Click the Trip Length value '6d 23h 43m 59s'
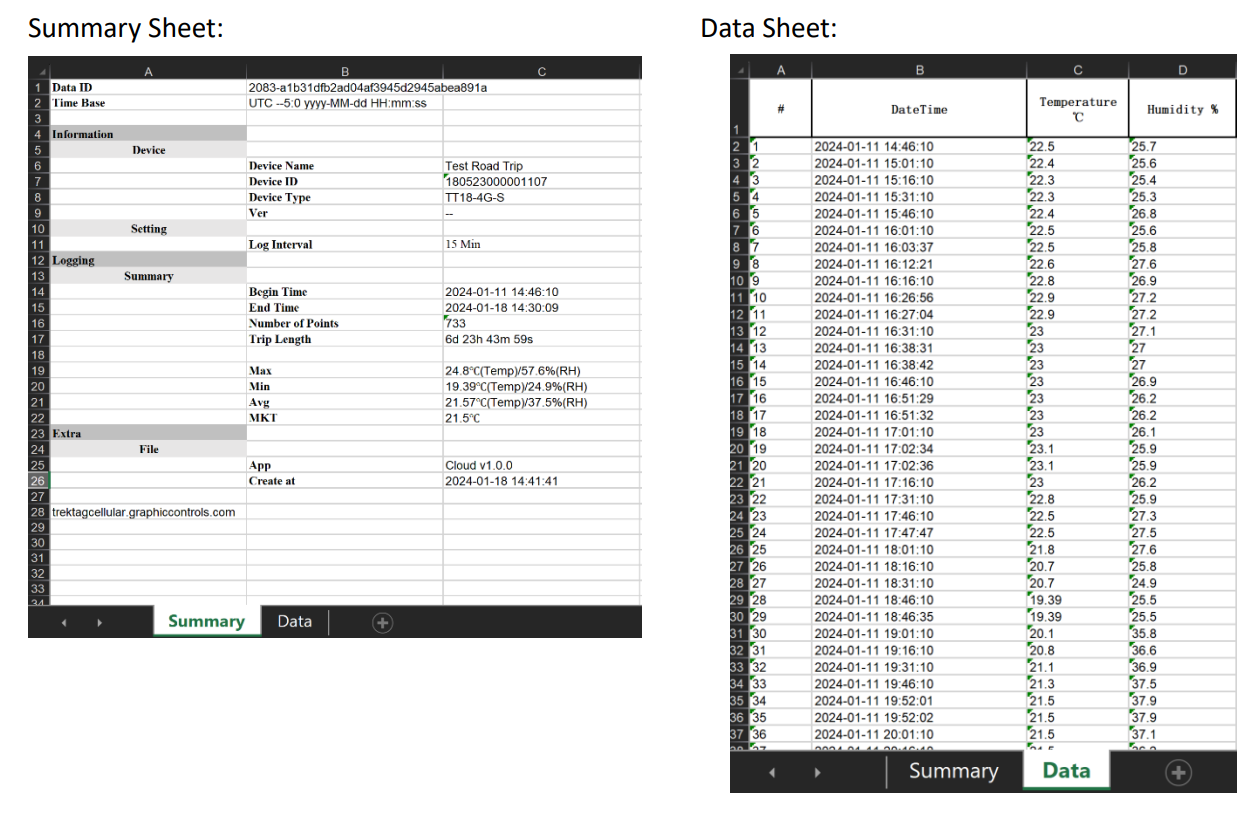The image size is (1255, 828). 541,339
